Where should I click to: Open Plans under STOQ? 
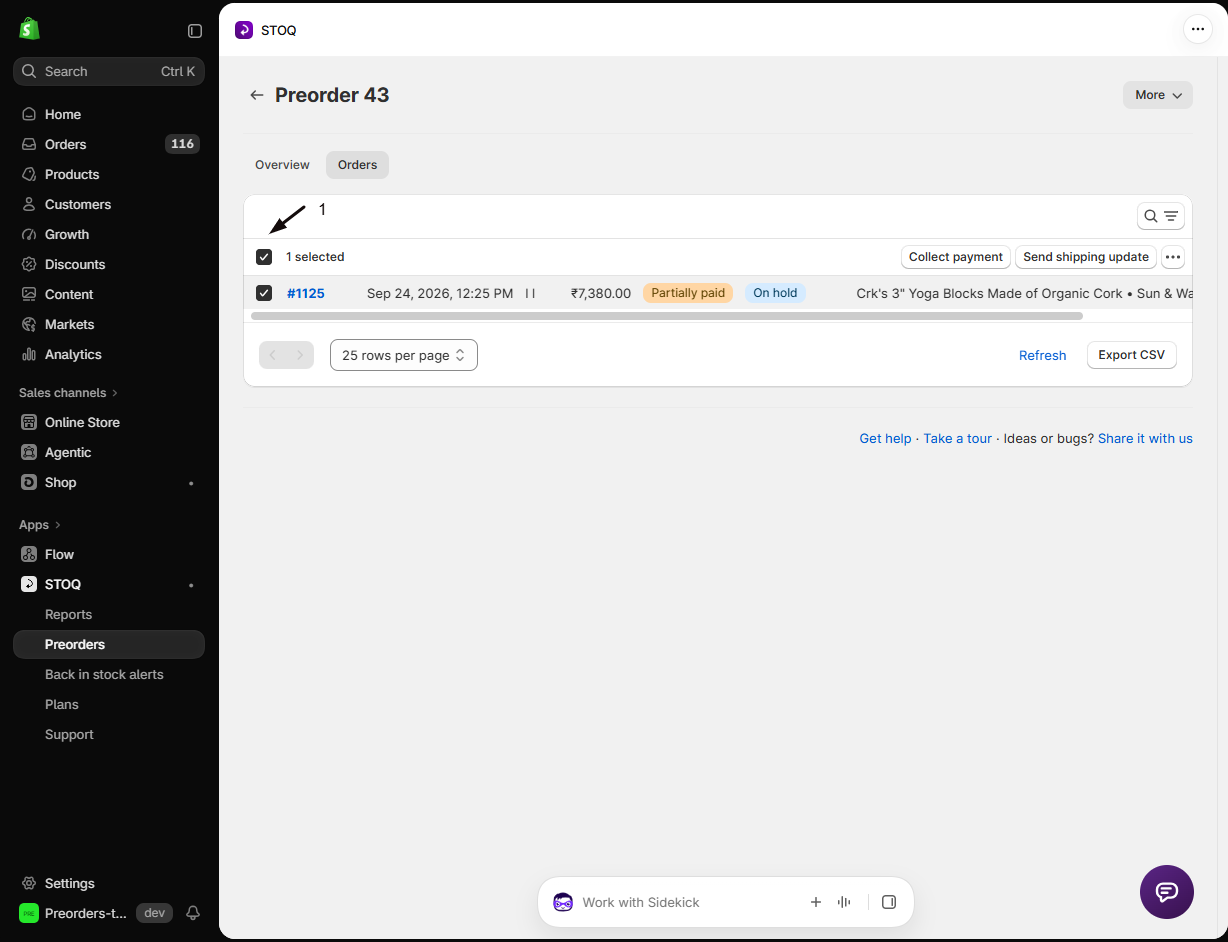61,704
